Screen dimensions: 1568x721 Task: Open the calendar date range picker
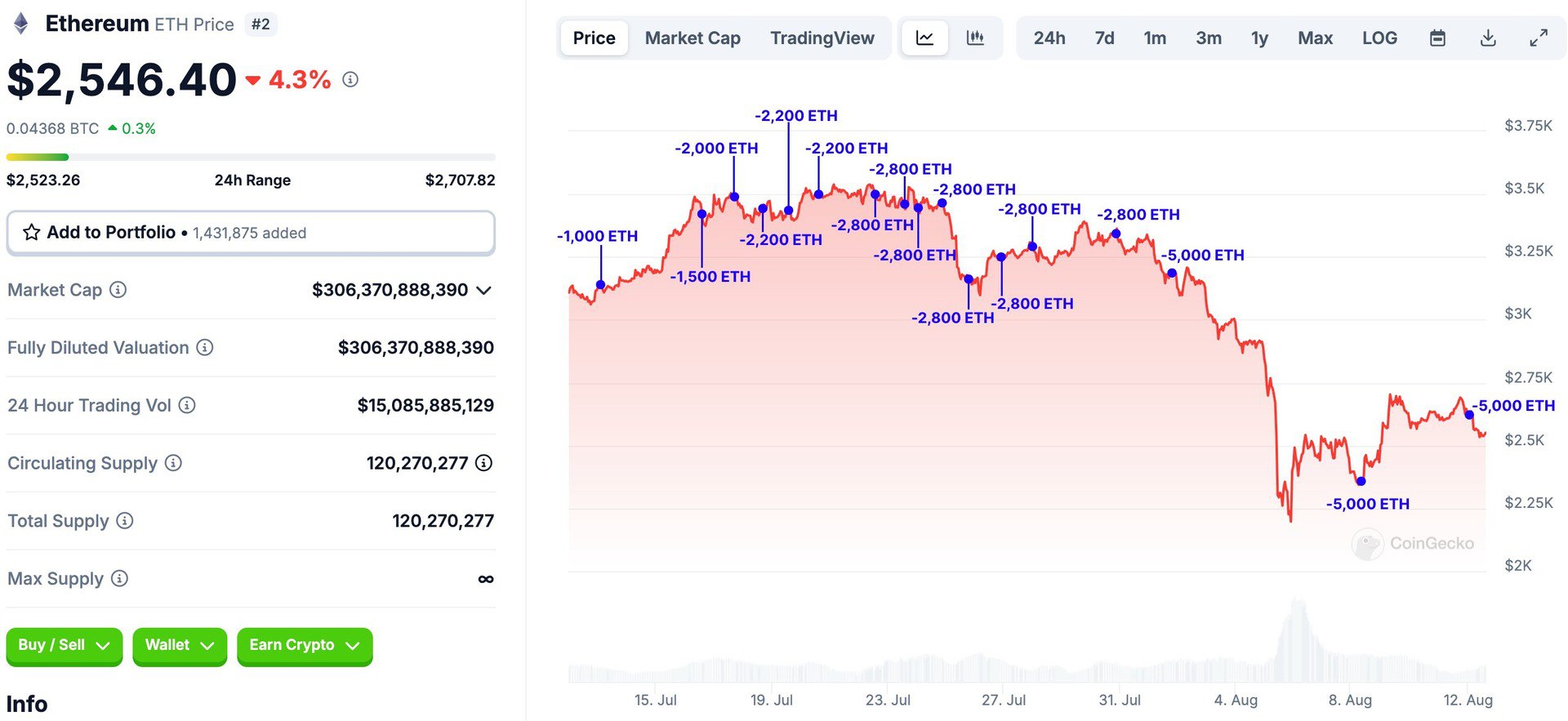pyautogui.click(x=1437, y=38)
